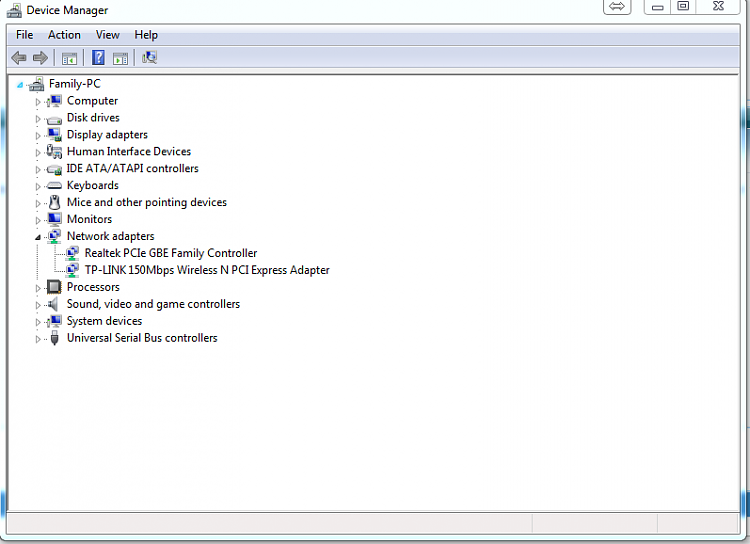This screenshot has width=750, height=544.
Task: Open the Help menu
Action: [x=146, y=35]
